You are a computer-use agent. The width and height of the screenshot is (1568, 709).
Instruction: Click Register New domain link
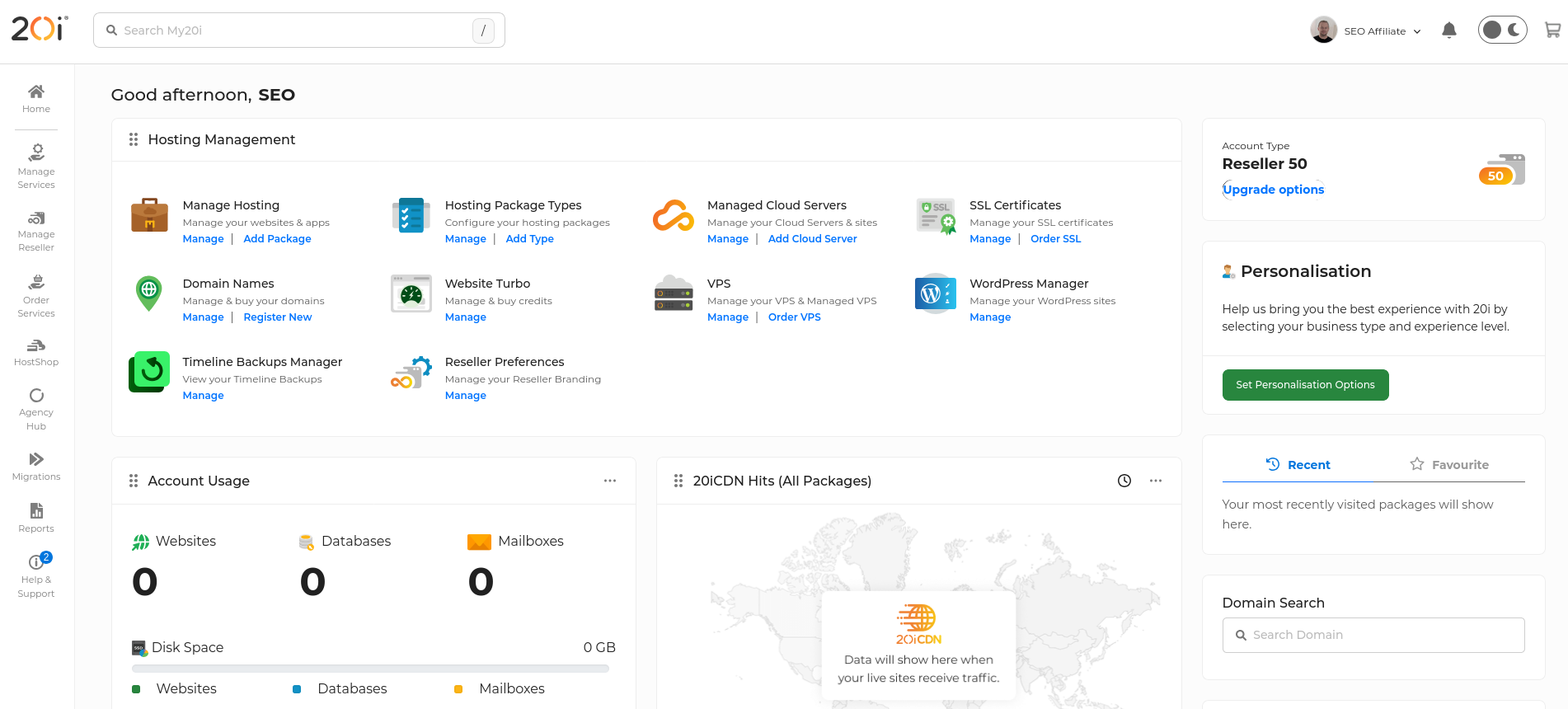(277, 317)
